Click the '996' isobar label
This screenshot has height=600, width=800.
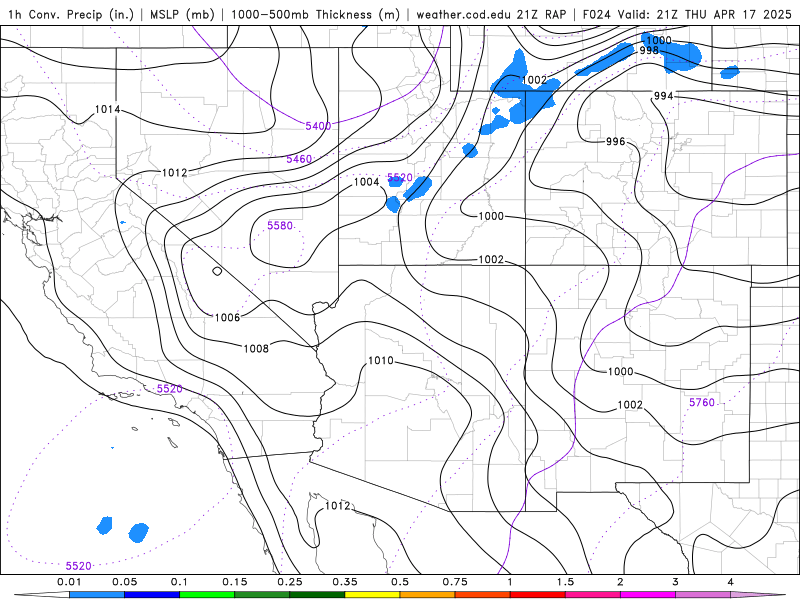(x=615, y=141)
